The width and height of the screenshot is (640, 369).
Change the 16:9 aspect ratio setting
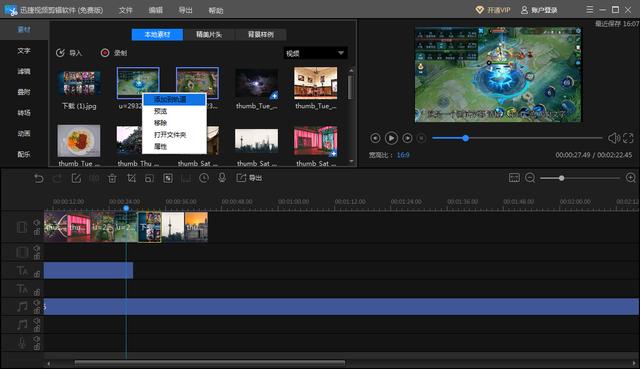pos(403,155)
